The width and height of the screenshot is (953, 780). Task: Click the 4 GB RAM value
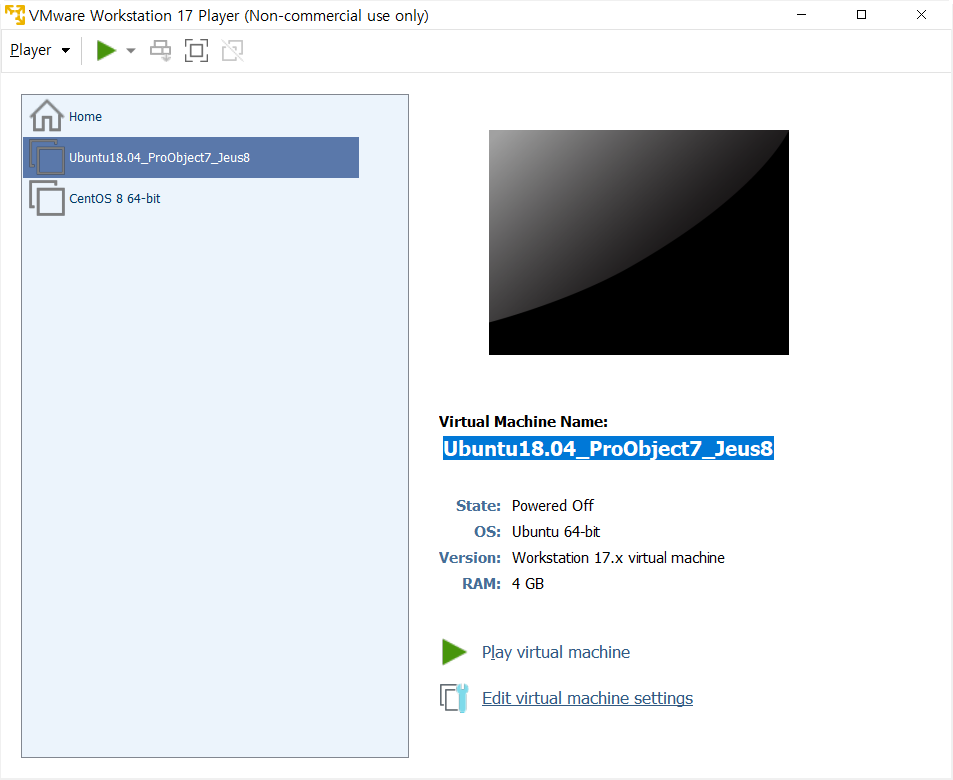528,584
